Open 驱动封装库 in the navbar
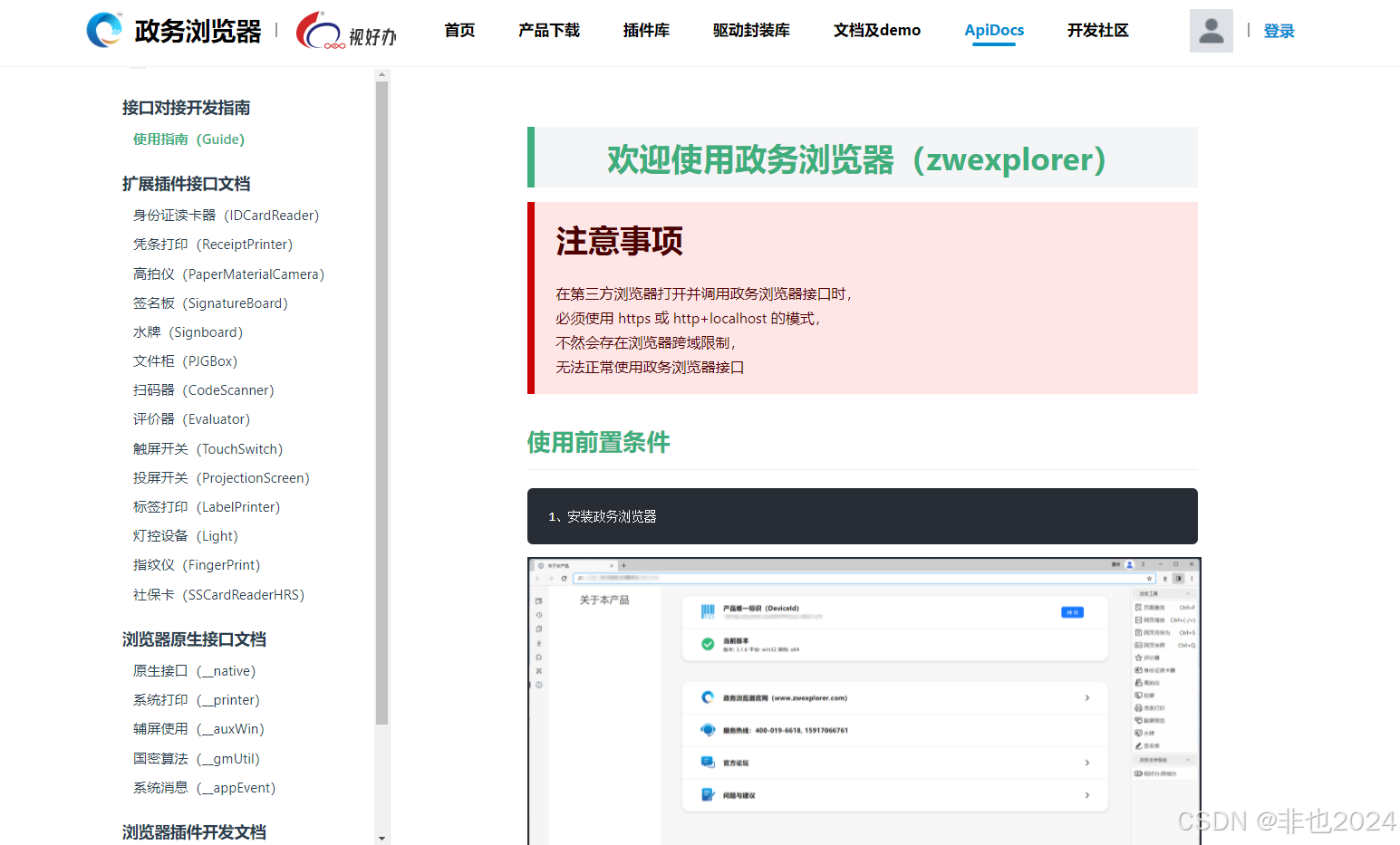Viewport: 1400px width, 845px height. [751, 31]
